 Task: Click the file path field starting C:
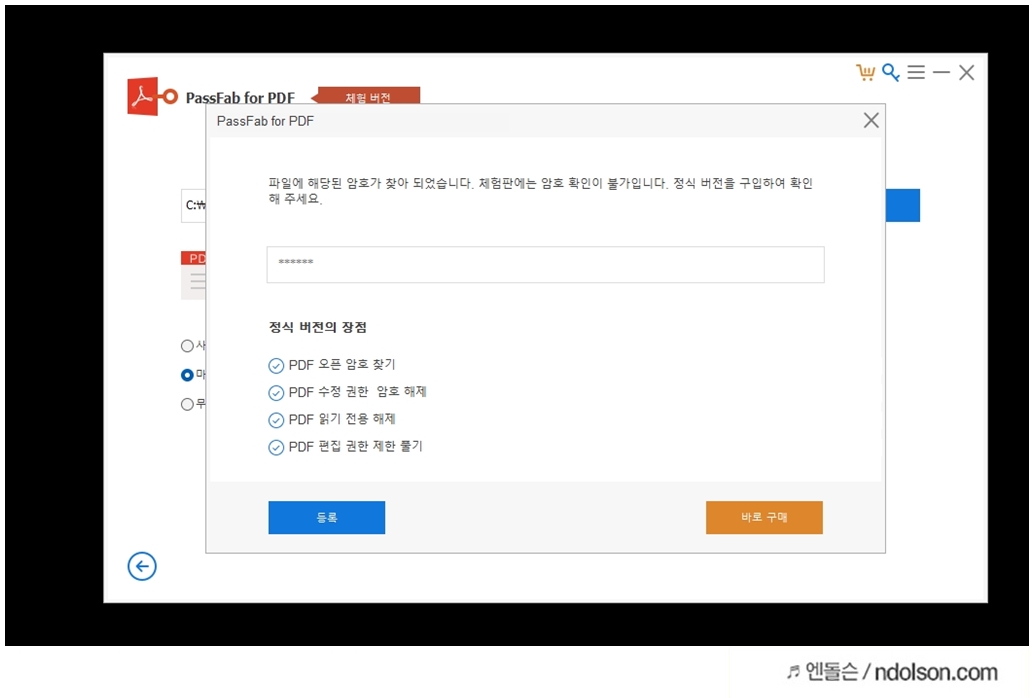(194, 206)
